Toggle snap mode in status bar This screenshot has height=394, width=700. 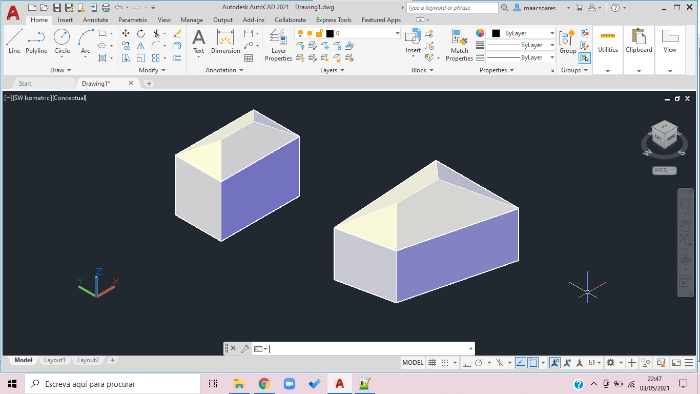[445, 363]
